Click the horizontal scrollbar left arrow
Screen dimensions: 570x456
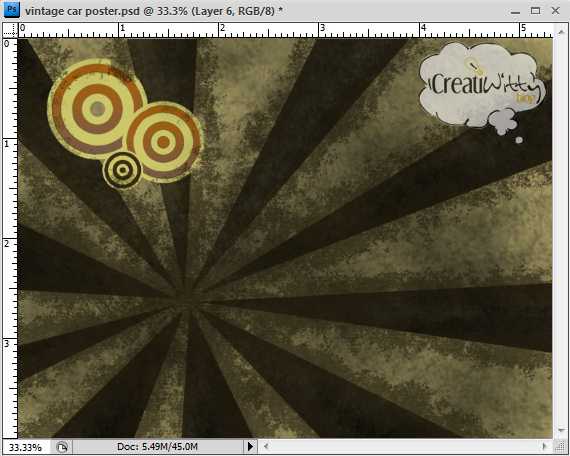point(266,446)
